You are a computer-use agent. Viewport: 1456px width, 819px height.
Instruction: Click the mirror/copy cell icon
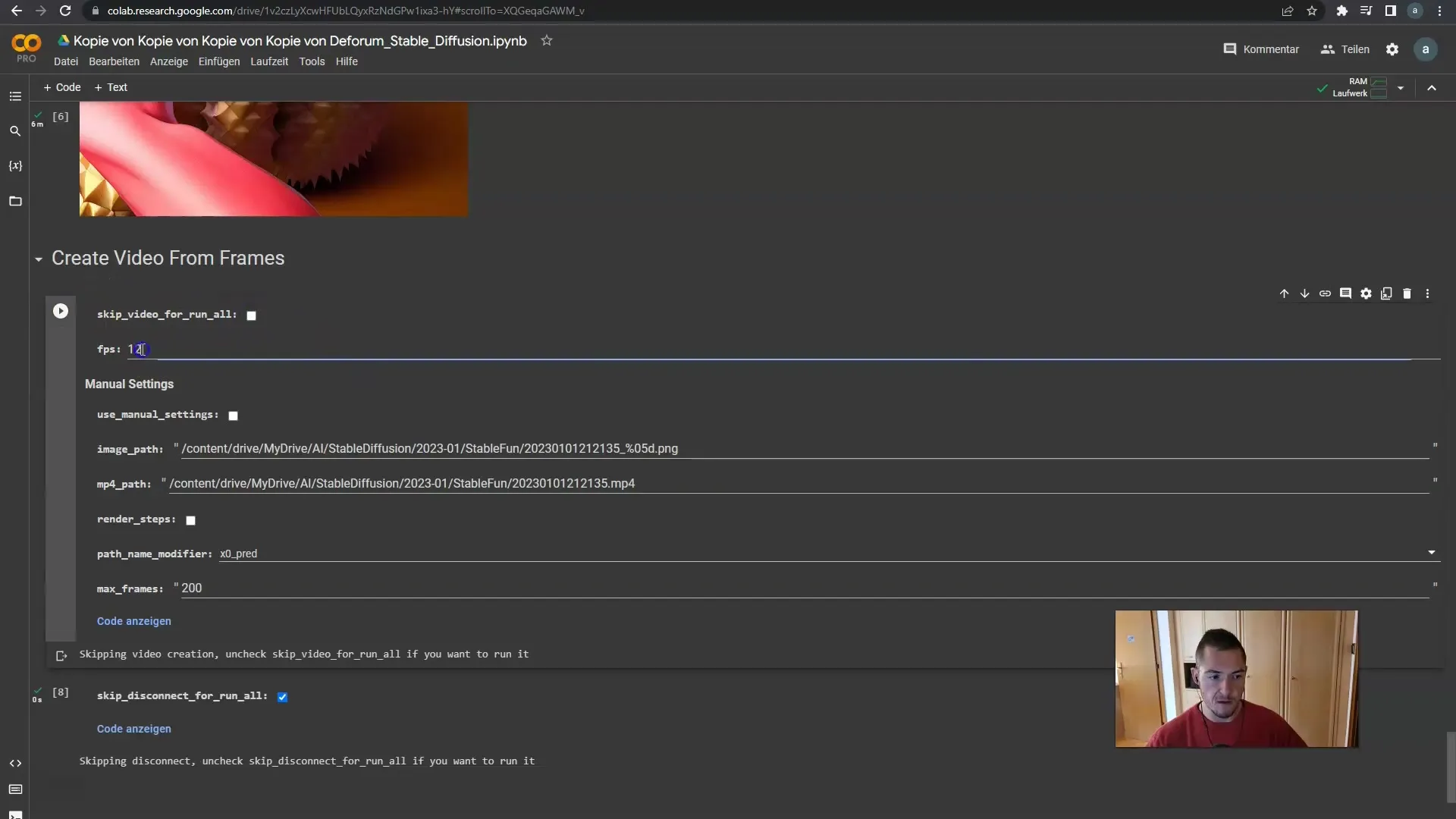(1387, 293)
